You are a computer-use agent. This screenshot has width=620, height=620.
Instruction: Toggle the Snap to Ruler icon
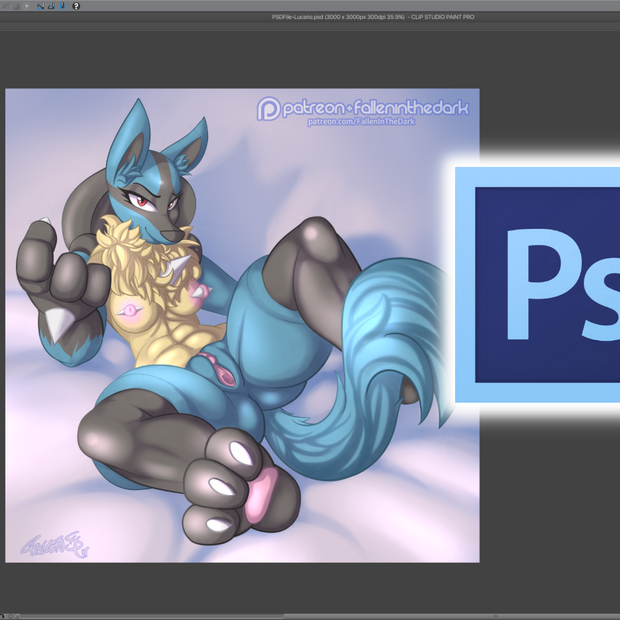pos(40,6)
